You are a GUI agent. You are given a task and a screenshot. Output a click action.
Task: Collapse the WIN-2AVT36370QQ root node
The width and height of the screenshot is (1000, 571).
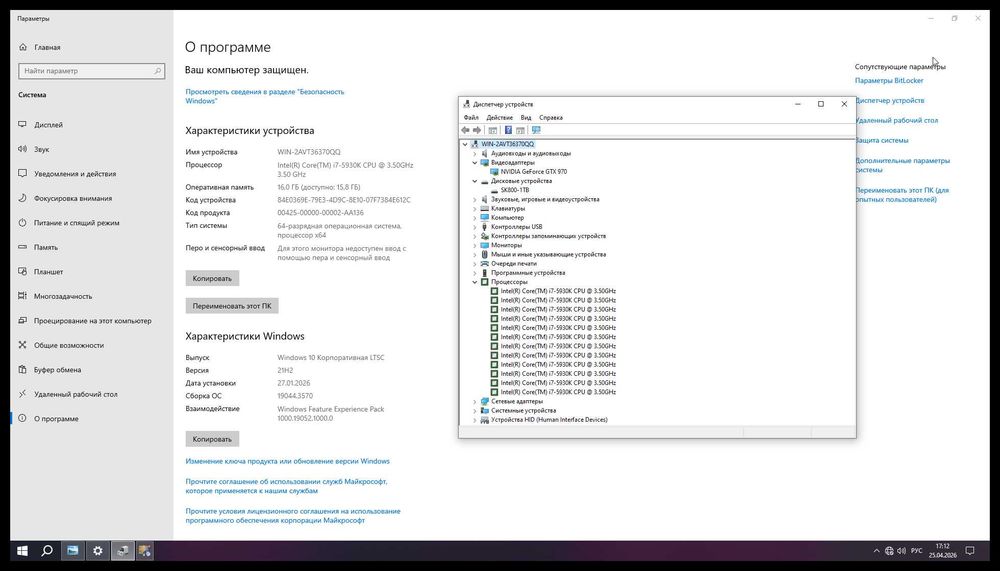click(465, 144)
